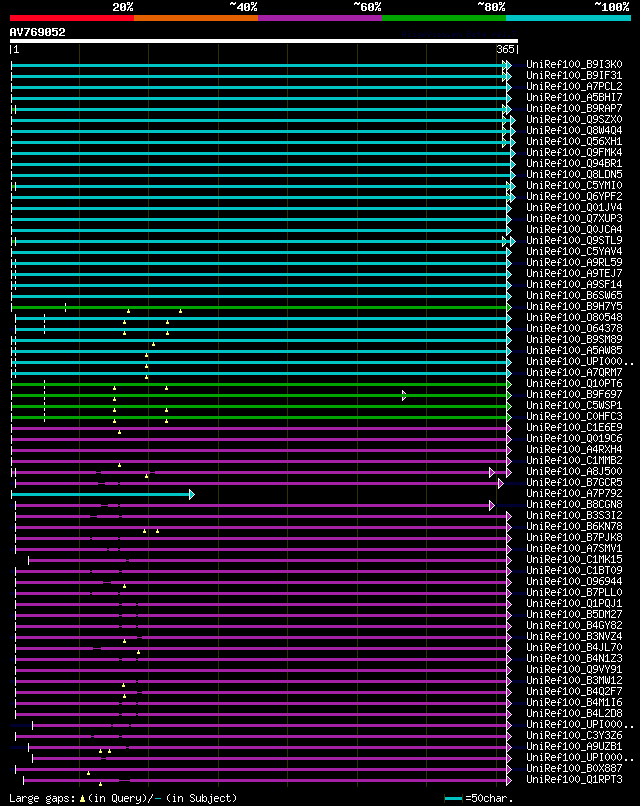Open hit UniRef100_B6SW65
Screen dimensions: 640x806
(574, 296)
